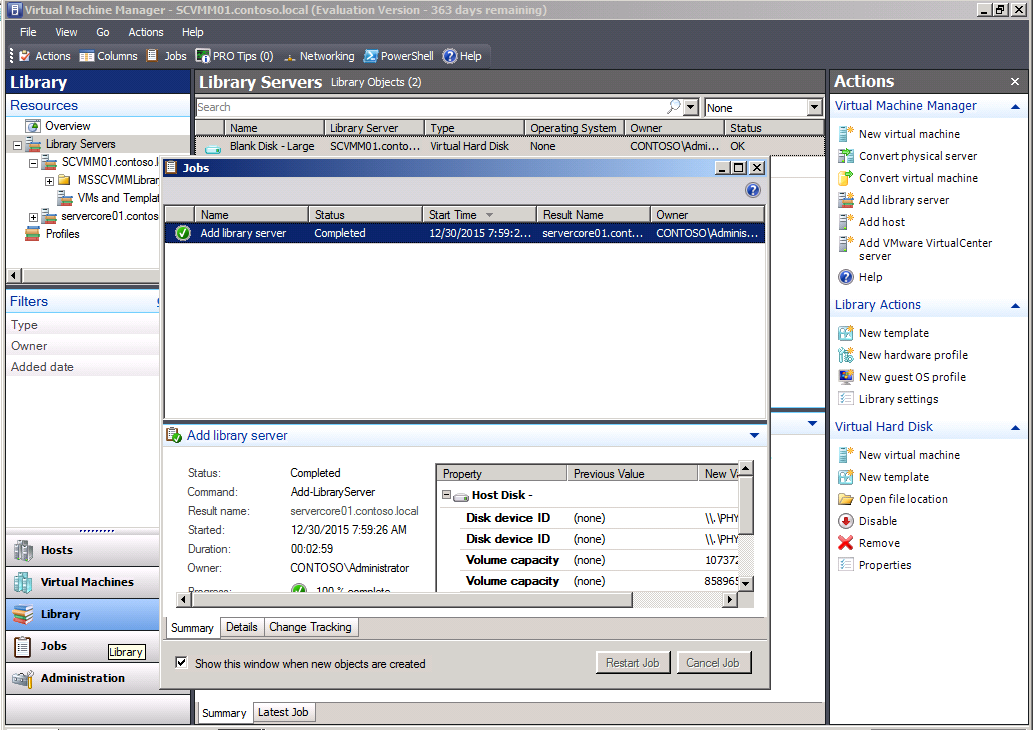Sort jobs by Start Time column

(x=479, y=215)
